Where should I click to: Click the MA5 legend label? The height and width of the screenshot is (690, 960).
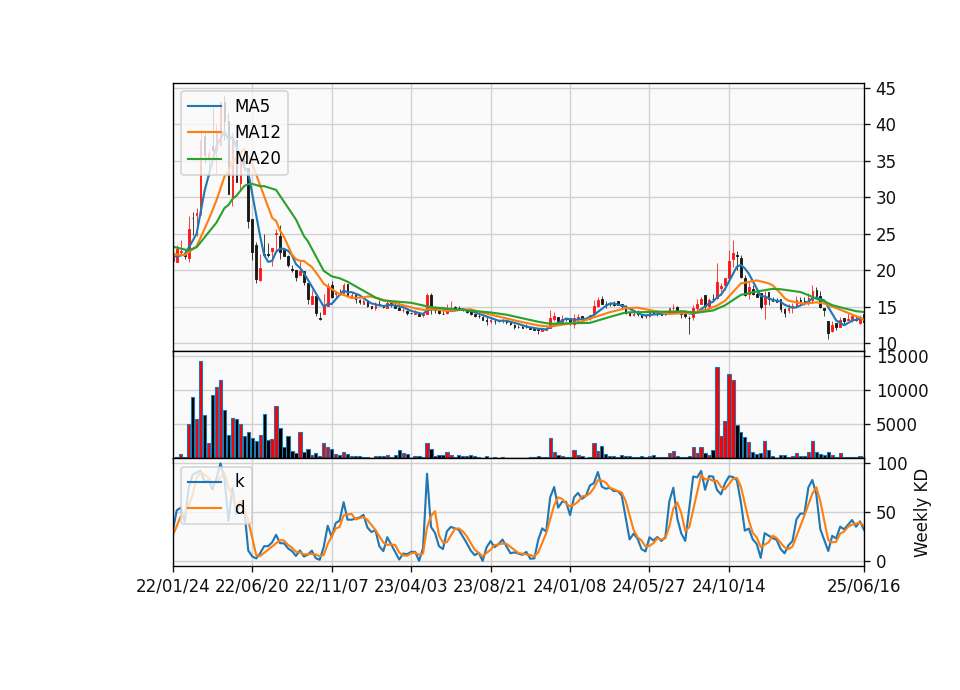pyautogui.click(x=252, y=106)
